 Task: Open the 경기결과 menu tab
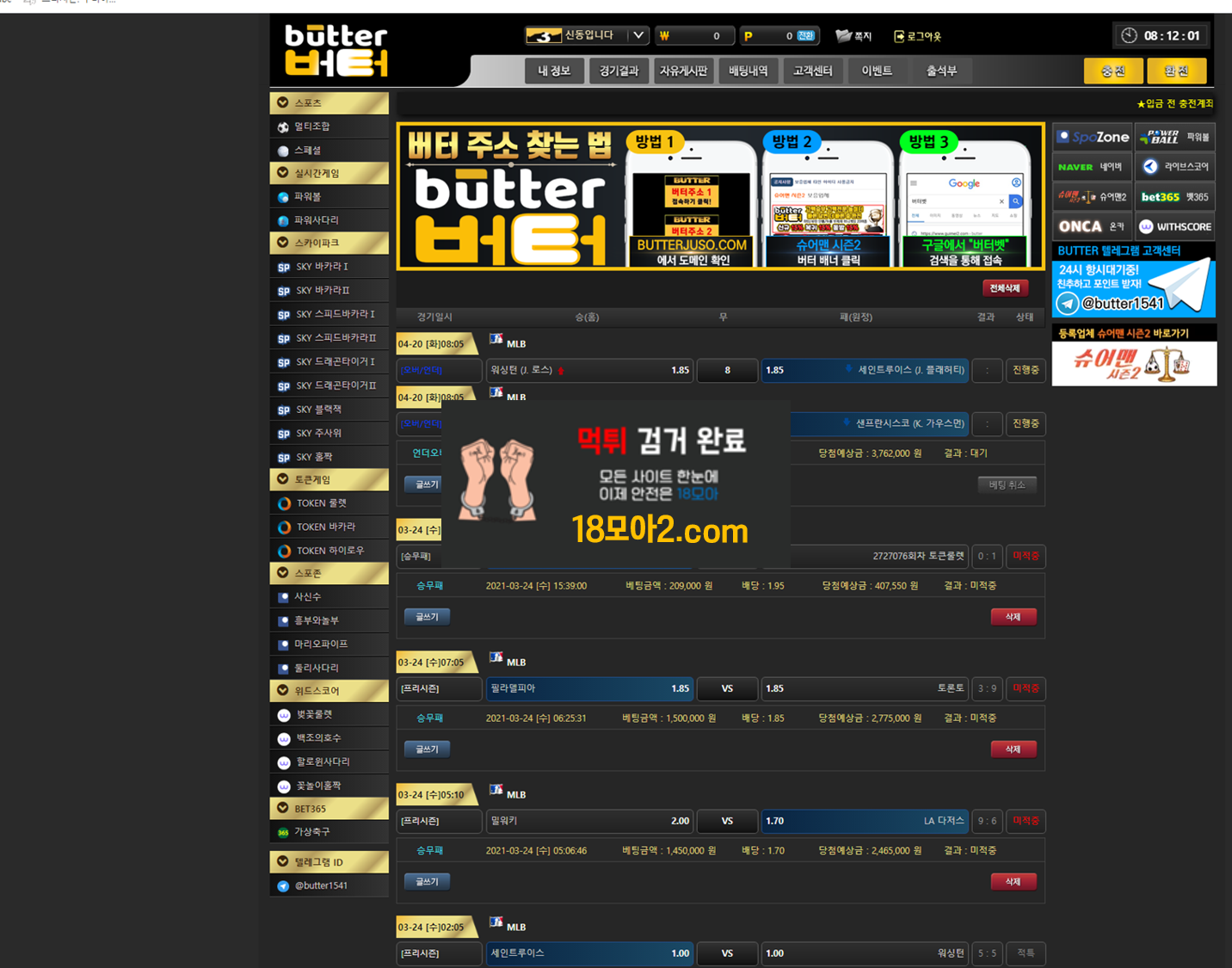pos(619,71)
